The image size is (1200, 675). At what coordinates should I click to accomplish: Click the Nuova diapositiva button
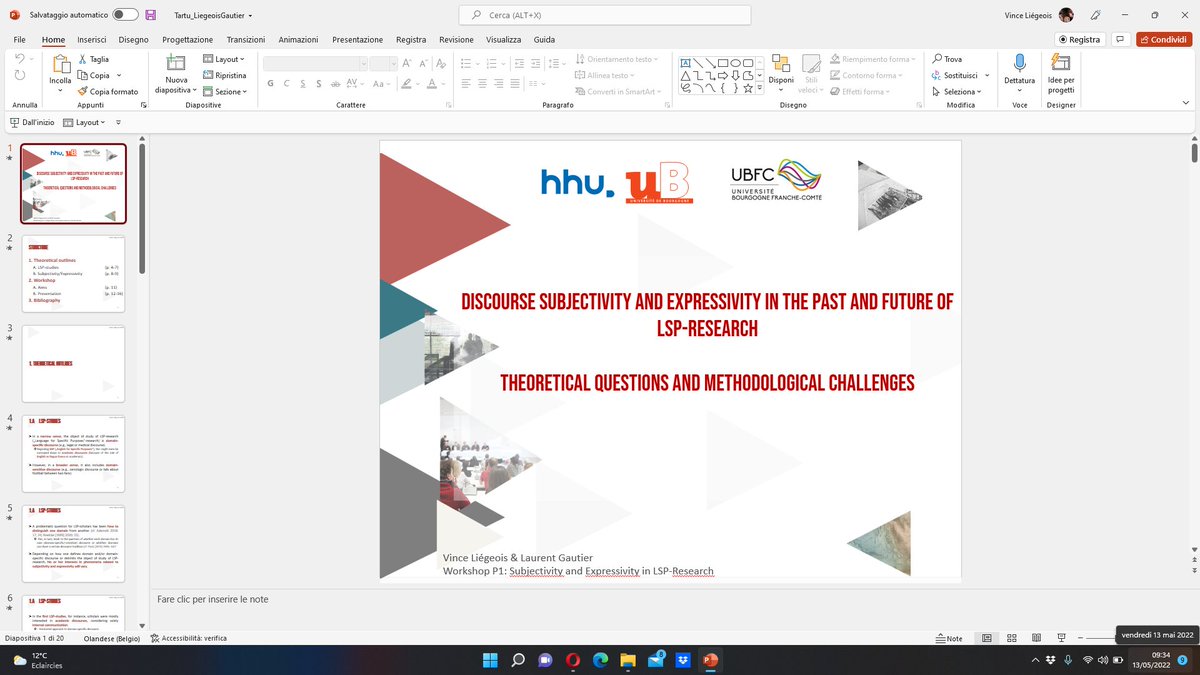(176, 73)
